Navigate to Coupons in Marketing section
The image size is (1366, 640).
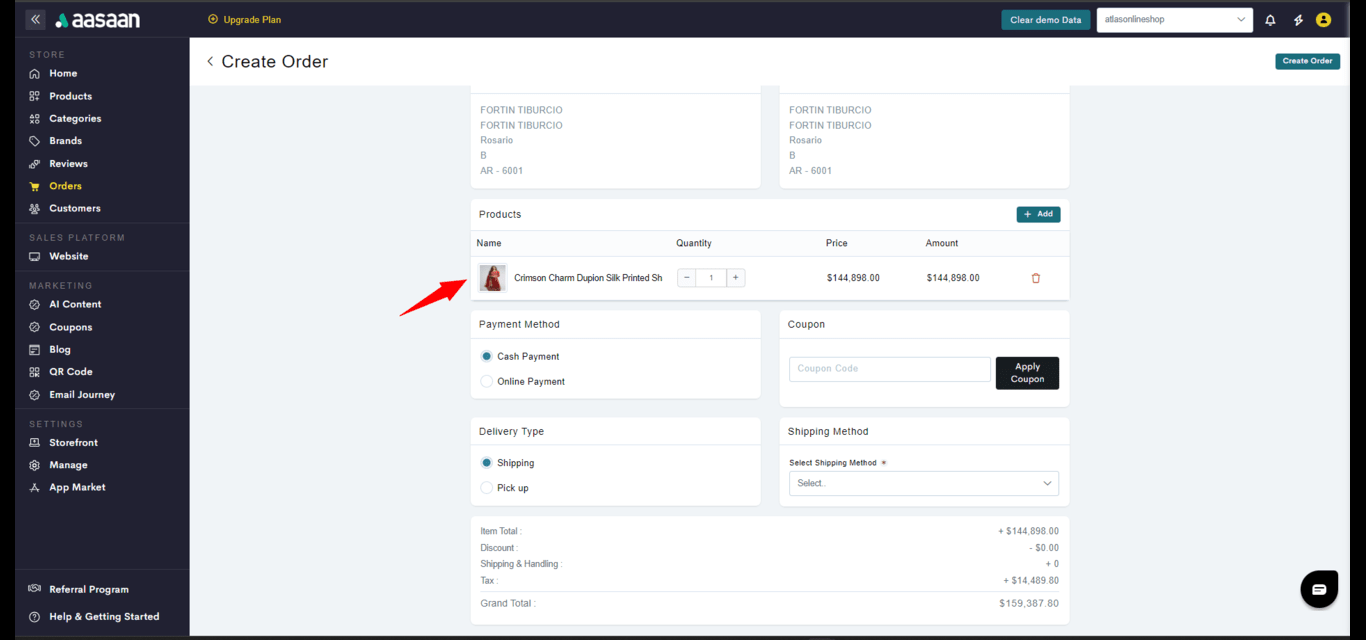point(70,327)
